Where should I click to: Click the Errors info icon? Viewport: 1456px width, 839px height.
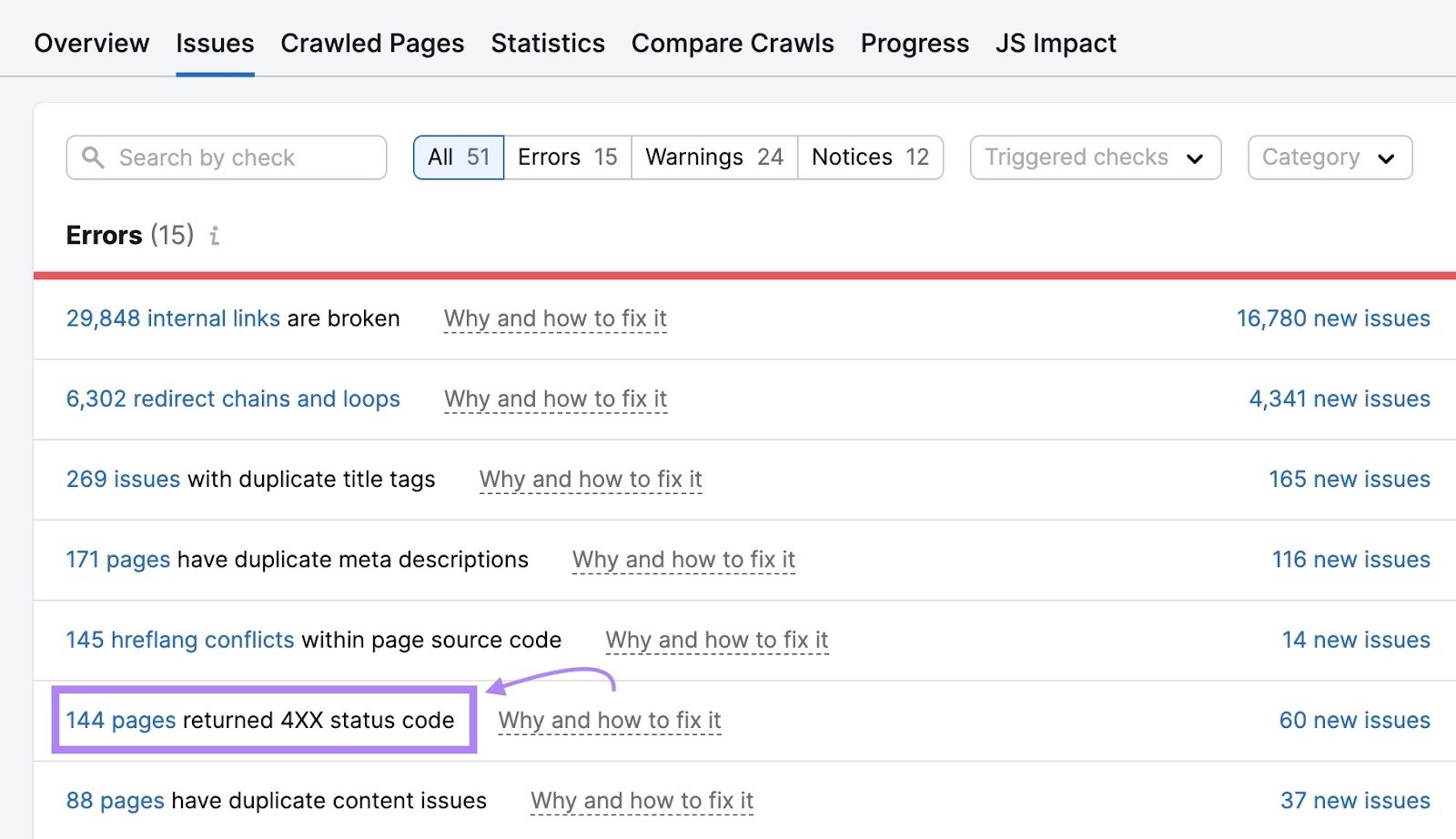coord(215,237)
